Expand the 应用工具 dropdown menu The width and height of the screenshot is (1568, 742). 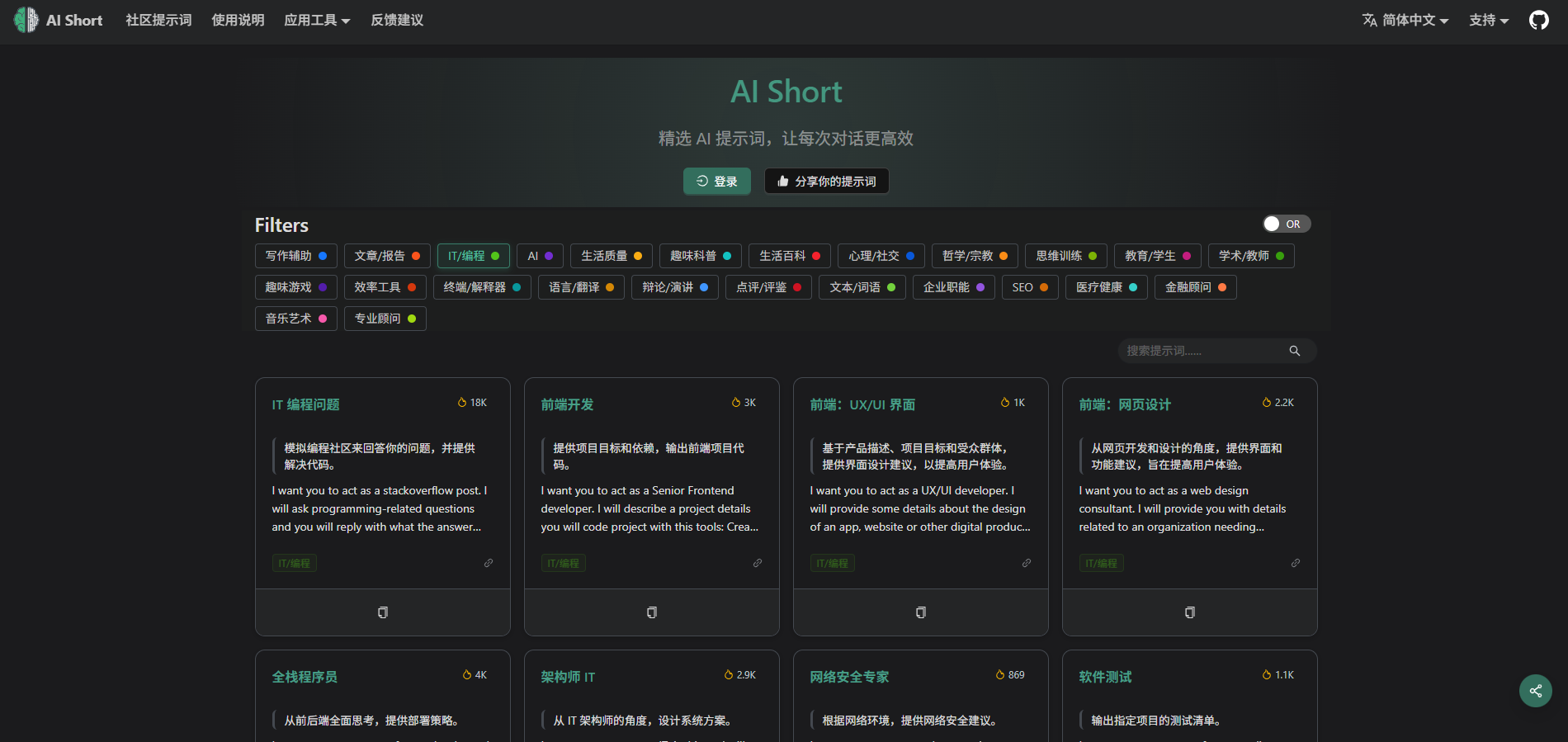pyautogui.click(x=317, y=20)
